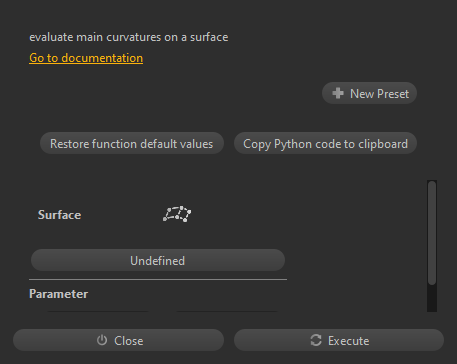Execute the curvature evaluation function

(339, 340)
